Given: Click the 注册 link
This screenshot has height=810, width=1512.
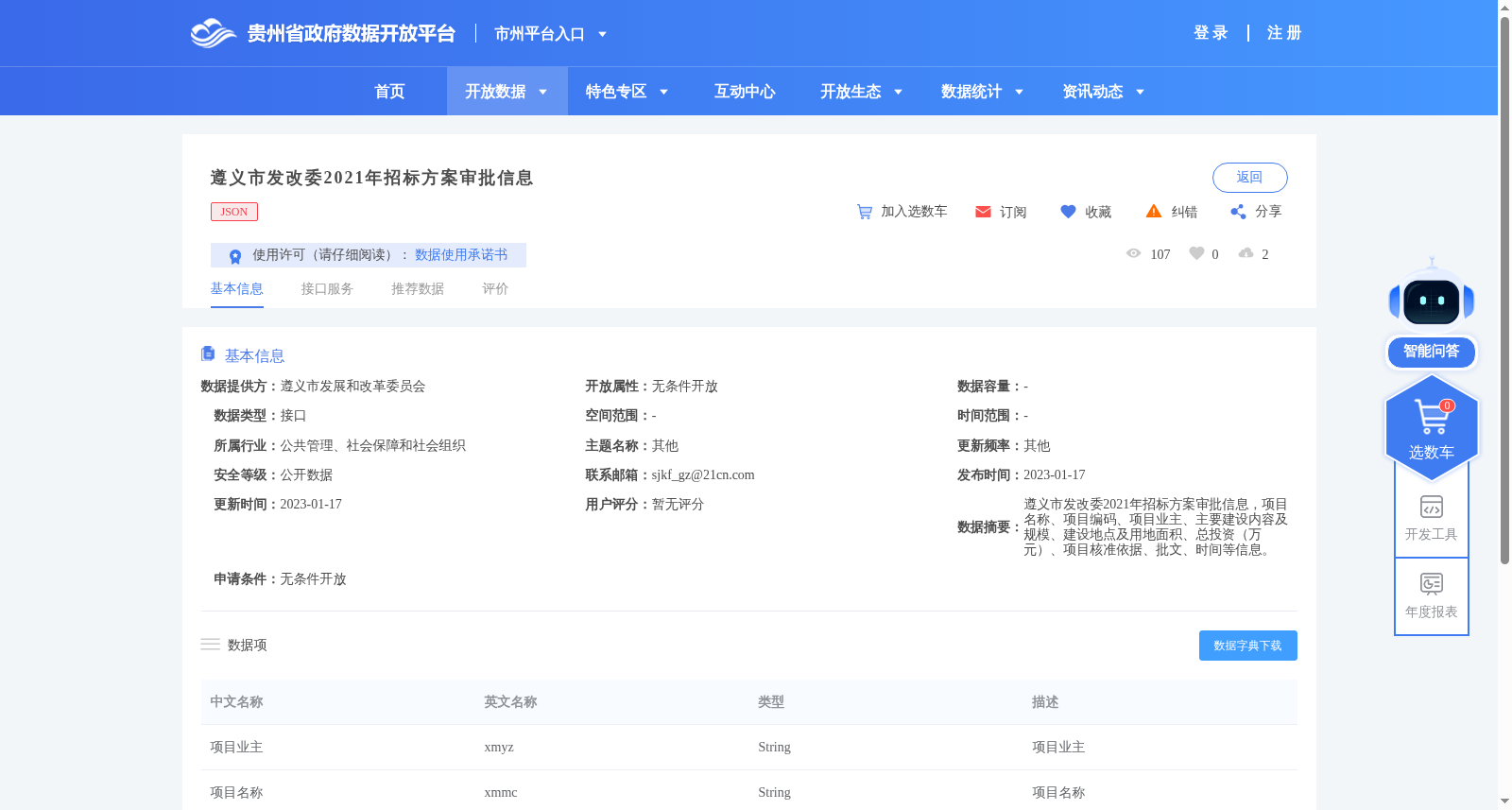Looking at the screenshot, I should tap(1284, 33).
